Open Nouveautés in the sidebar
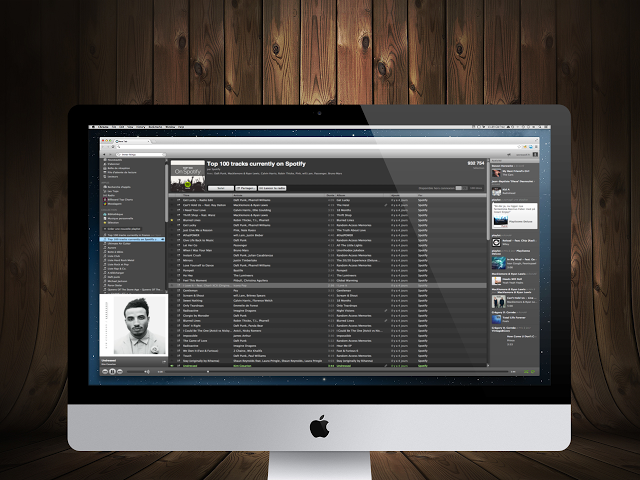Screen dimensions: 640x480 [x=115, y=160]
